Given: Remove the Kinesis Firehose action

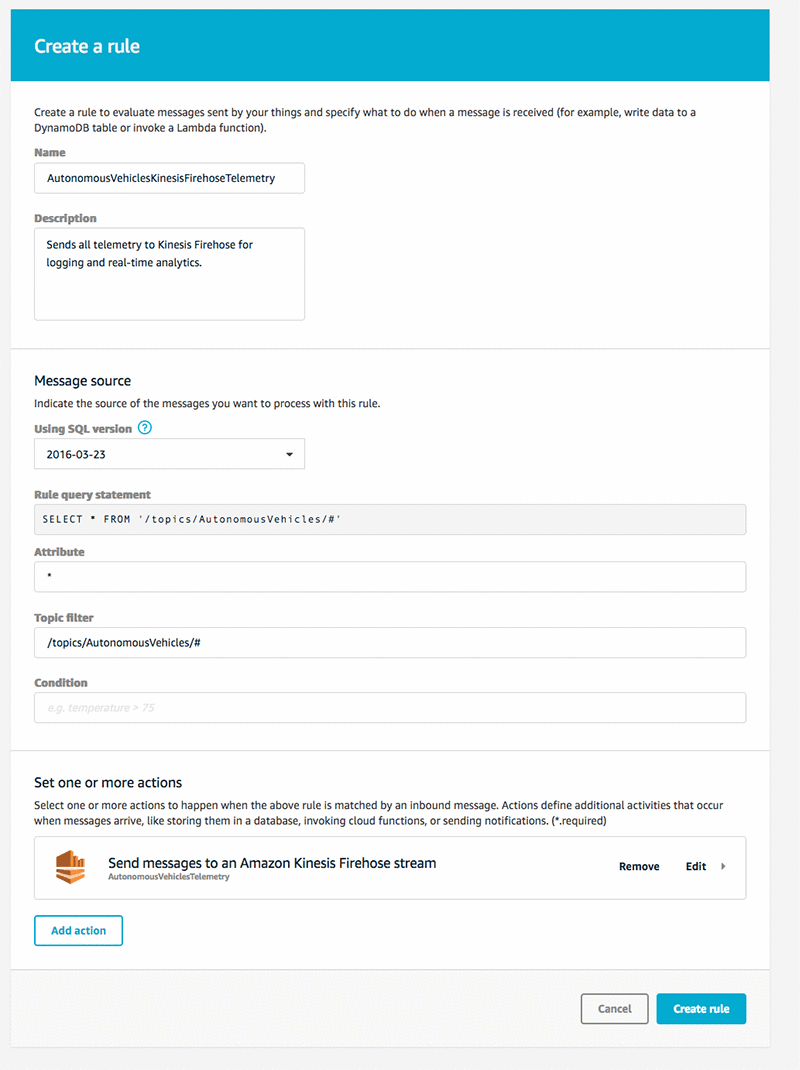Looking at the screenshot, I should click(639, 866).
